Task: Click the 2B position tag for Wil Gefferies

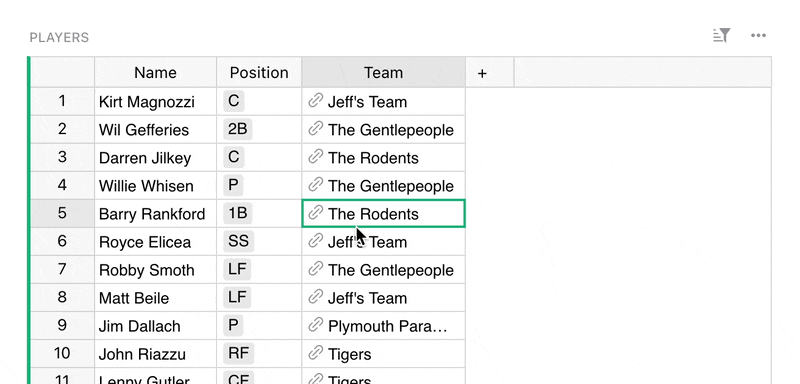Action: tap(238, 129)
